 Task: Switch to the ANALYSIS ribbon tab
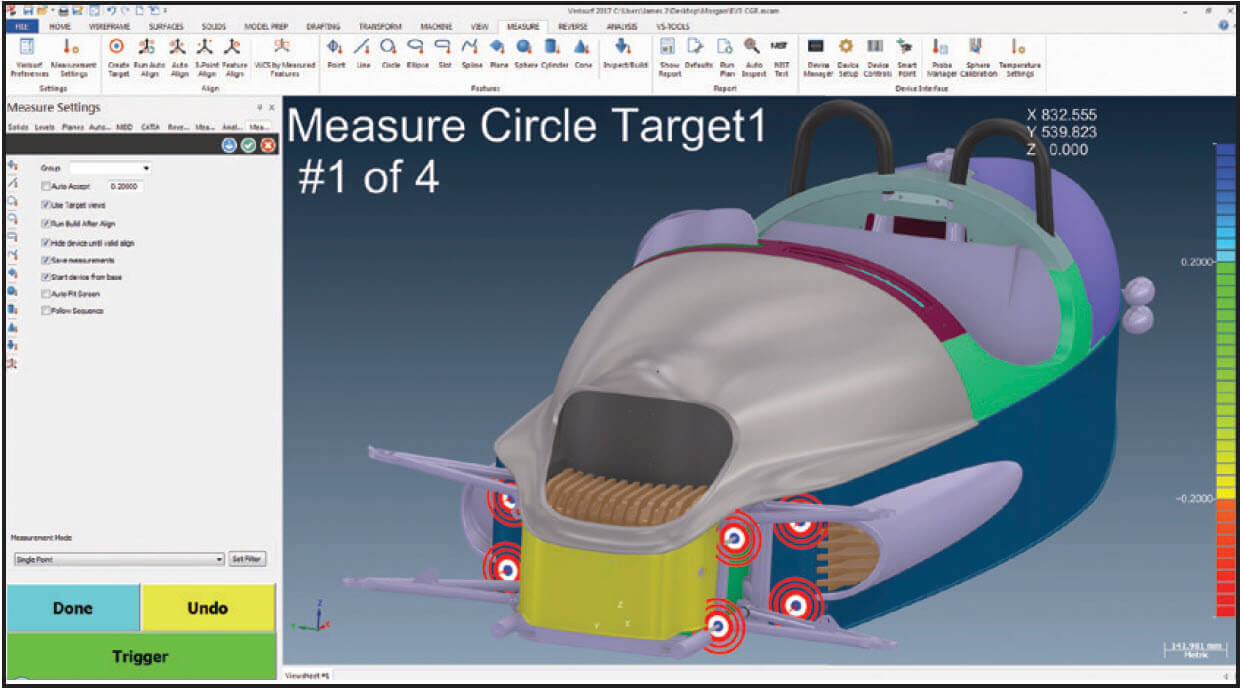pyautogui.click(x=621, y=26)
